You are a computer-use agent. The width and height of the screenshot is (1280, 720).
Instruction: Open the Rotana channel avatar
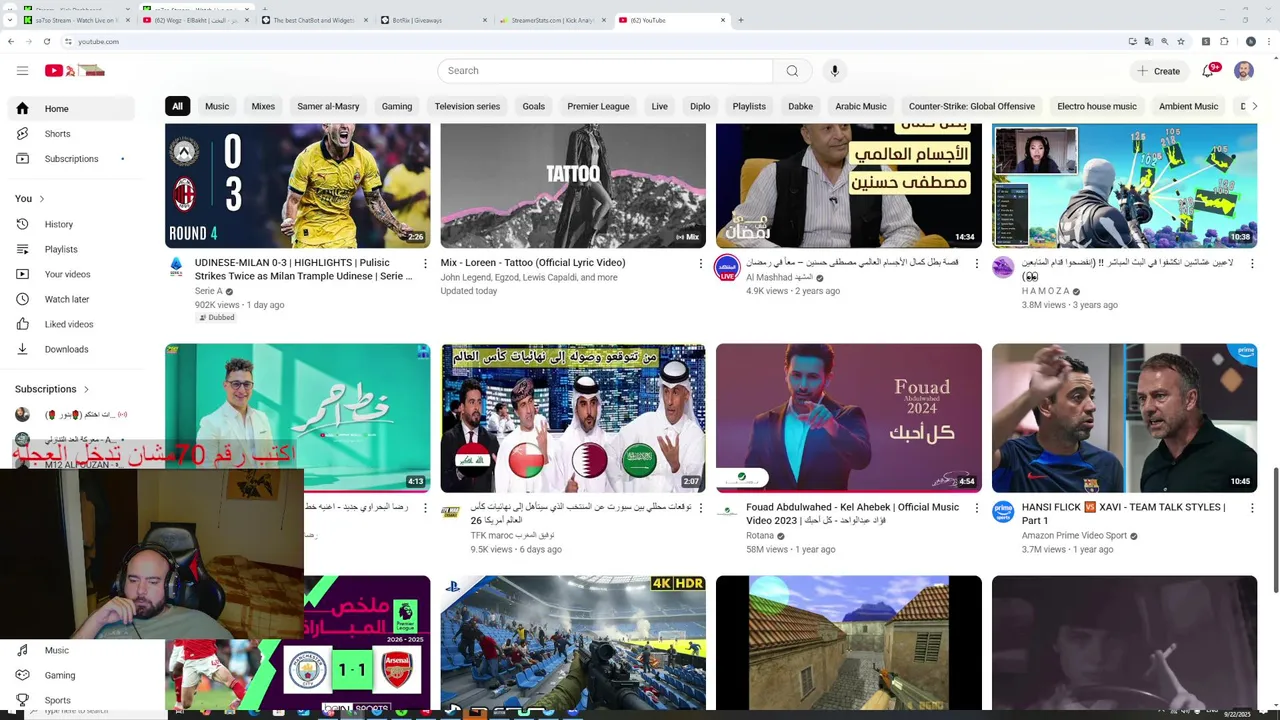click(x=727, y=512)
